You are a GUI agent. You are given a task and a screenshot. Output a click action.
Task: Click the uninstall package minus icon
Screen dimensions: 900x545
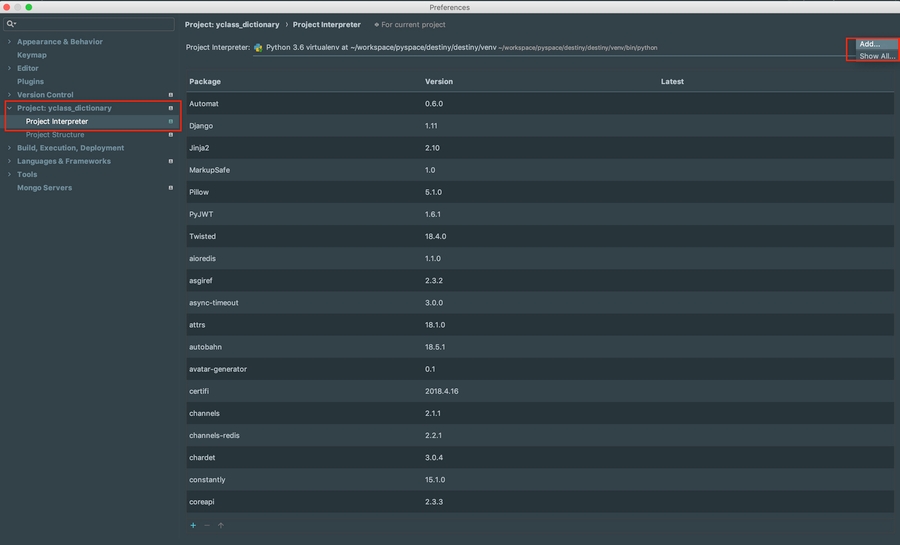(x=207, y=525)
